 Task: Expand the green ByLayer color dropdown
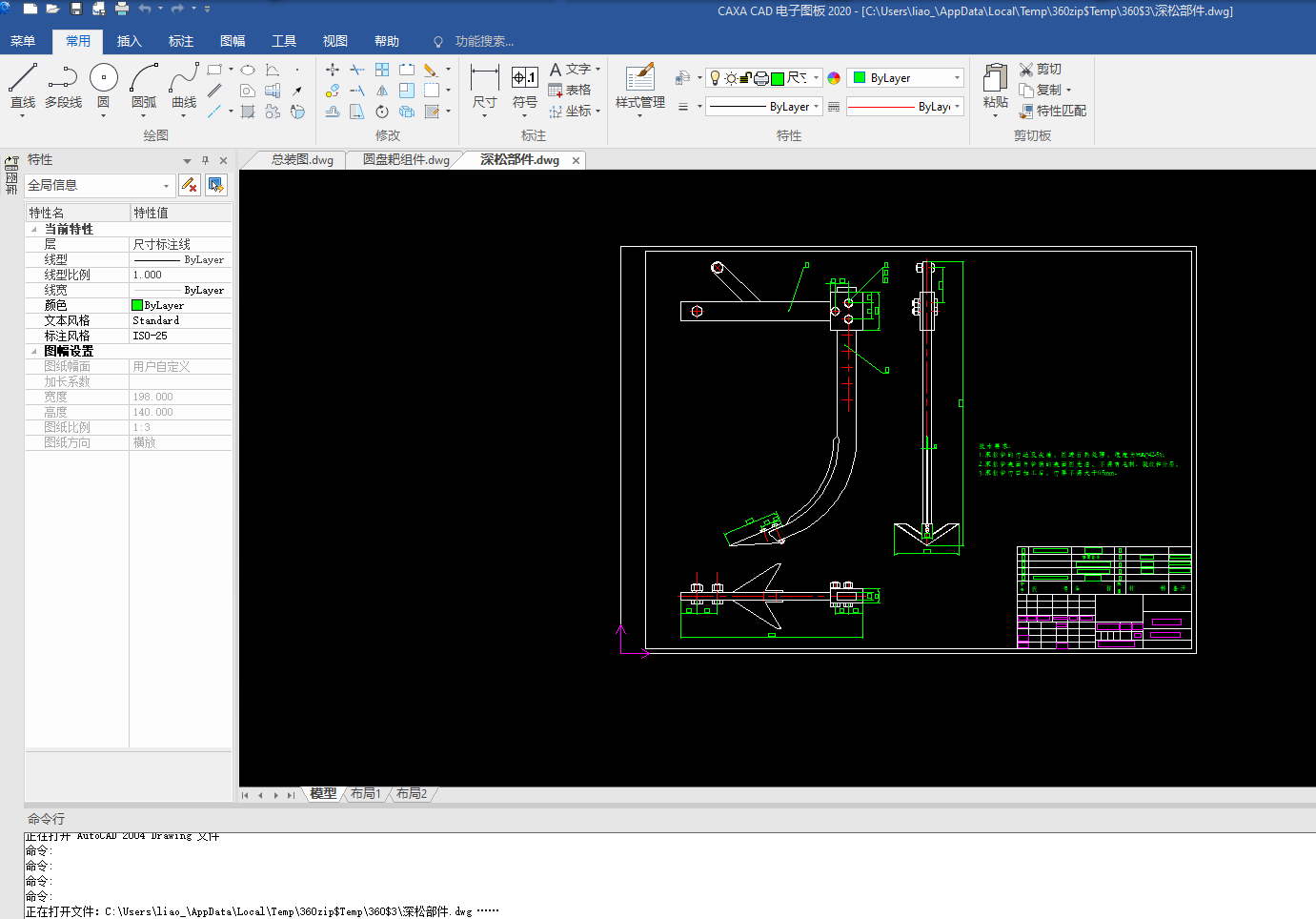pyautogui.click(x=957, y=78)
